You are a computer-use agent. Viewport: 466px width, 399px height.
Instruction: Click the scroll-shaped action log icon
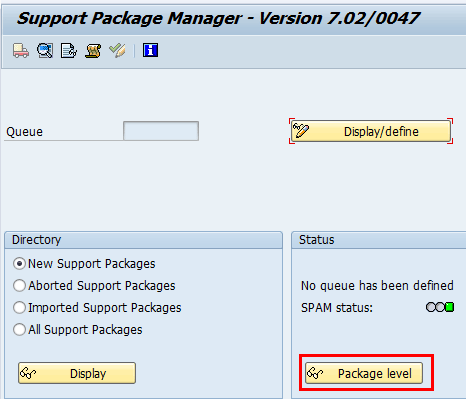click(x=93, y=51)
